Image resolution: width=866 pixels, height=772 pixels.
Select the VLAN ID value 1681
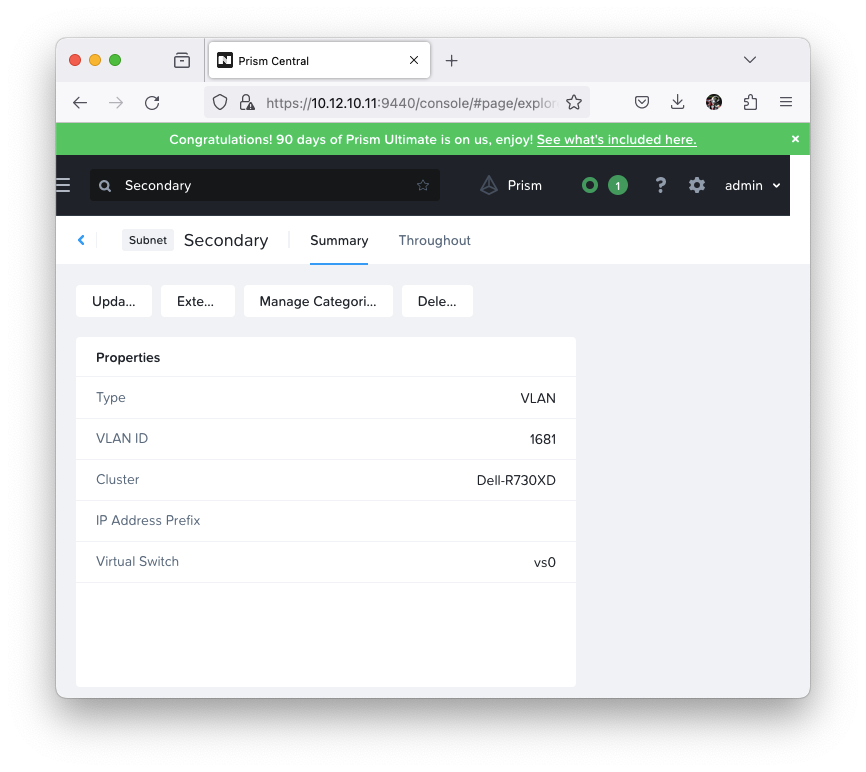click(543, 440)
